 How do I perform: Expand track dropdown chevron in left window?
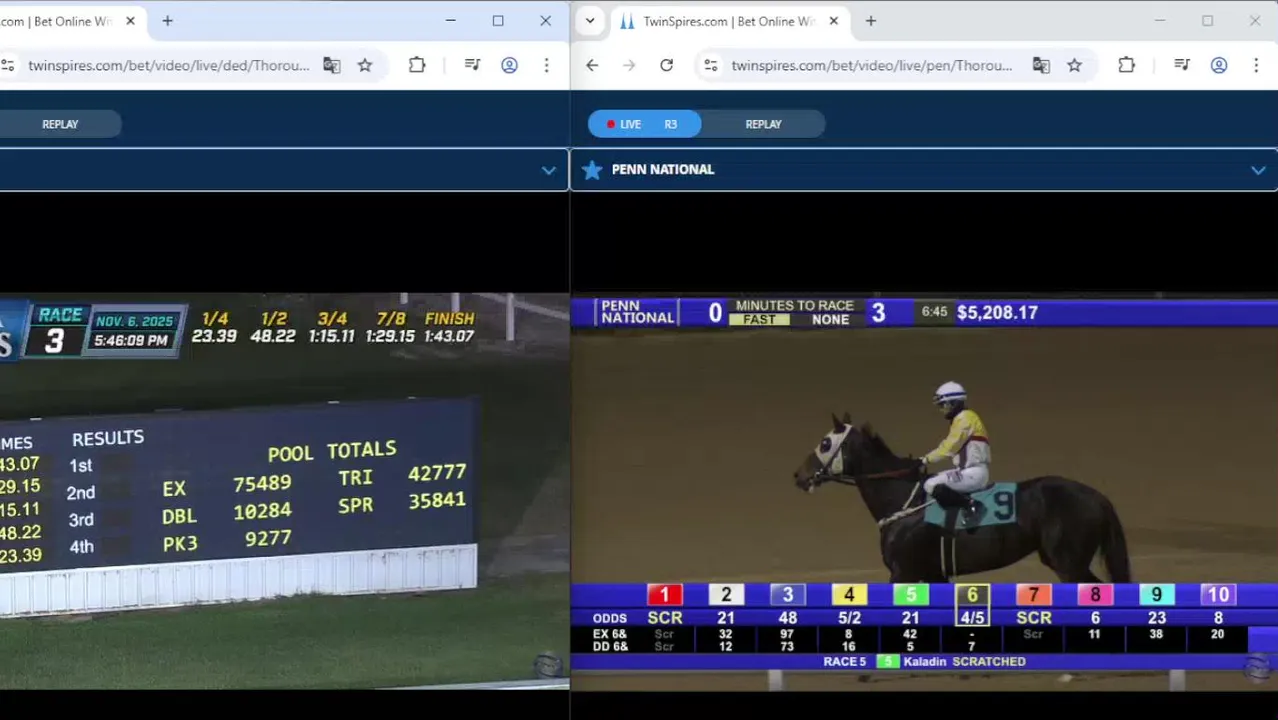[548, 170]
